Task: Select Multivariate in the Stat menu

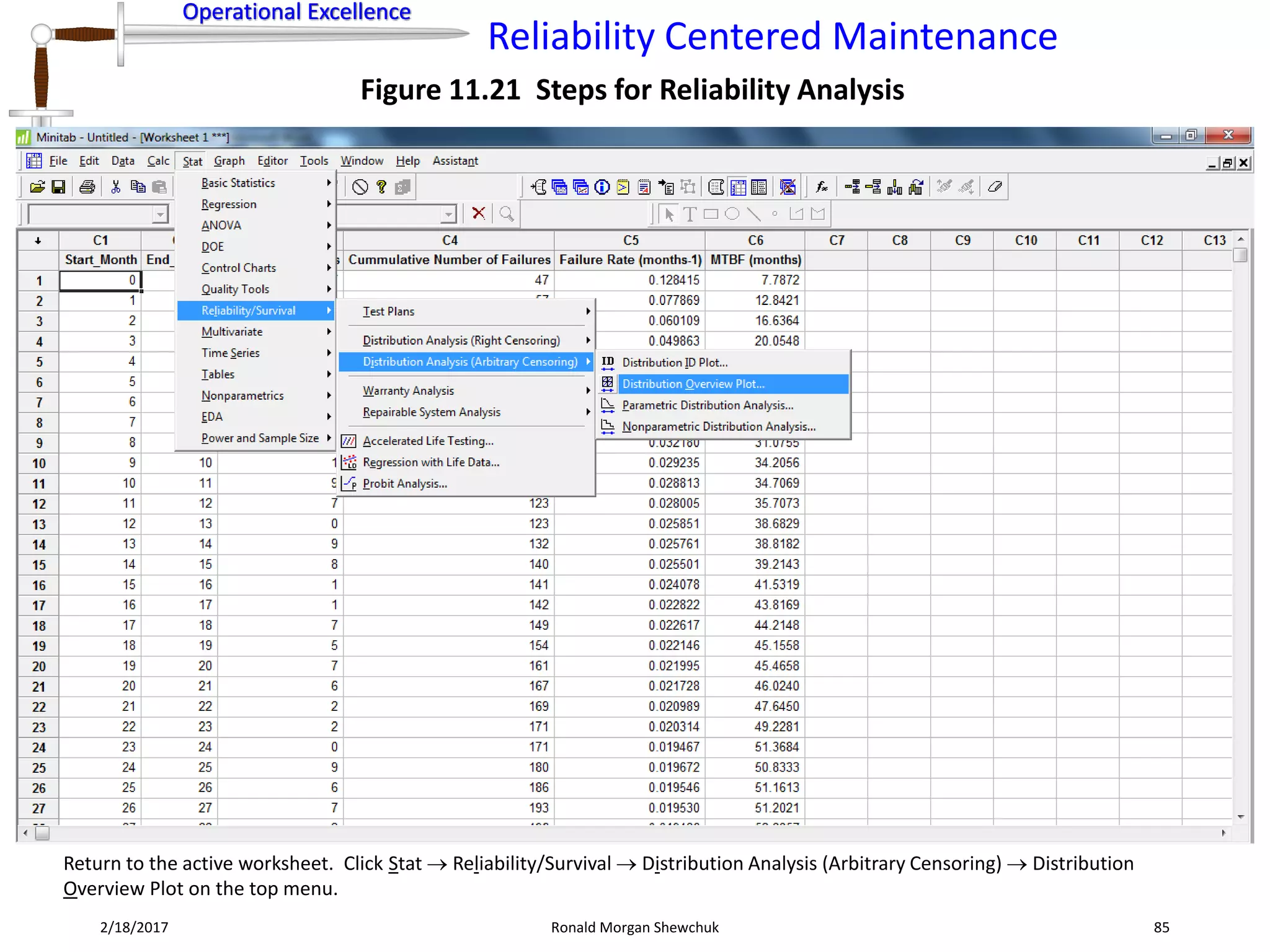Action: [x=255, y=332]
